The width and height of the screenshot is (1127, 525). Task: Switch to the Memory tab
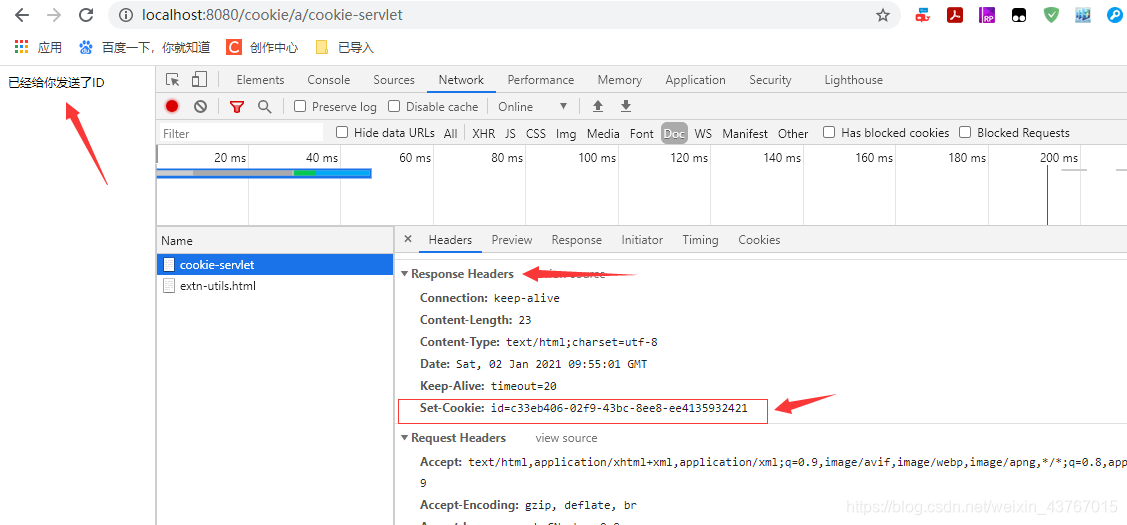(x=620, y=80)
